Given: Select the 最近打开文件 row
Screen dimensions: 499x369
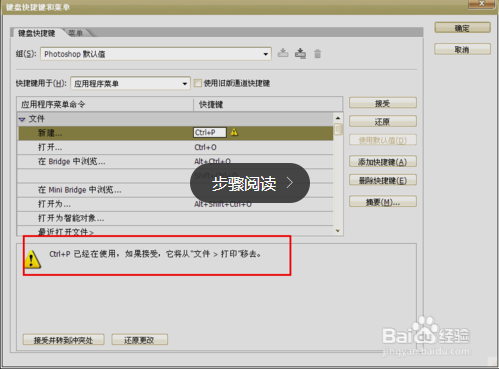Looking at the screenshot, I should [175, 231].
